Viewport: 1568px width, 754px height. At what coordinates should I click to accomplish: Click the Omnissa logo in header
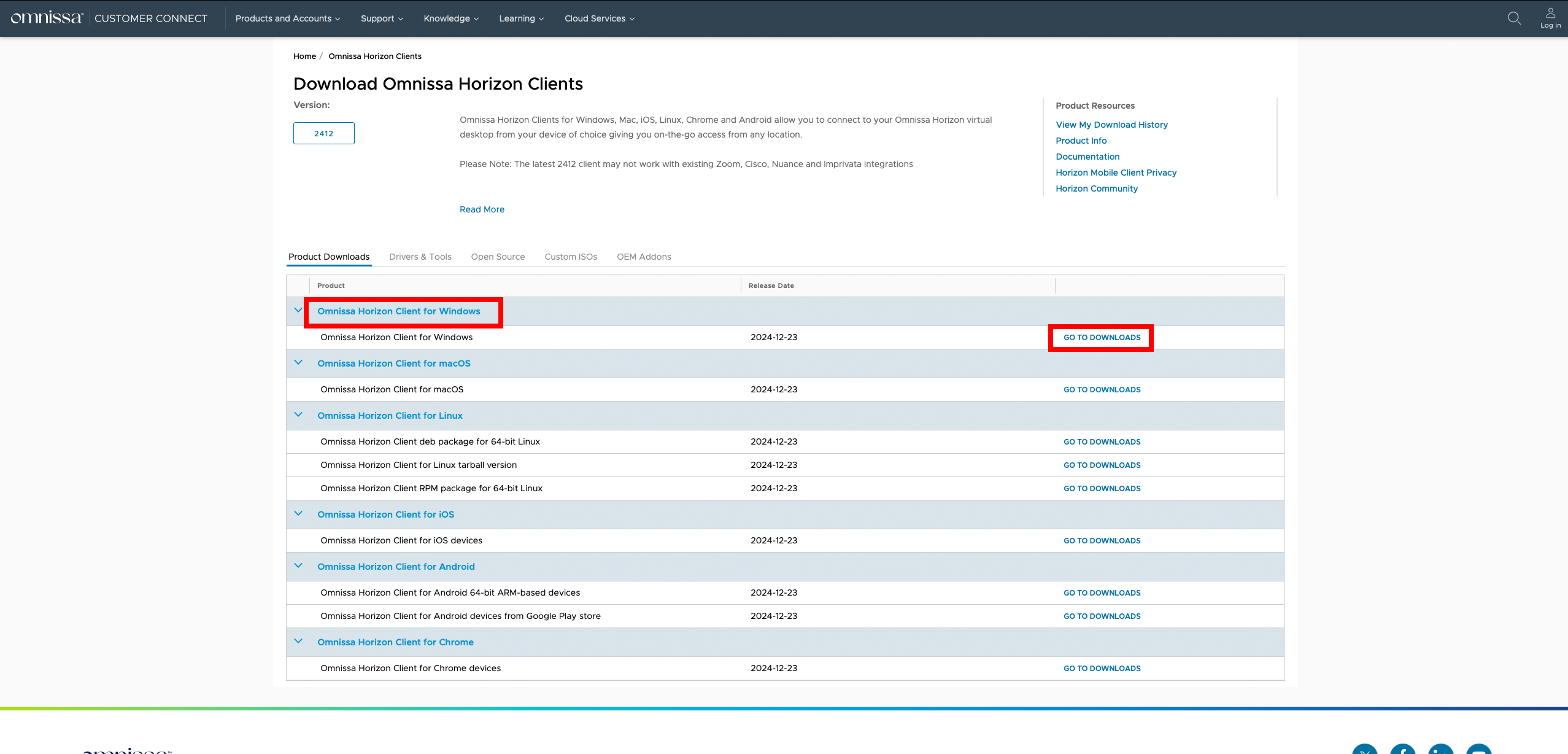click(x=47, y=18)
